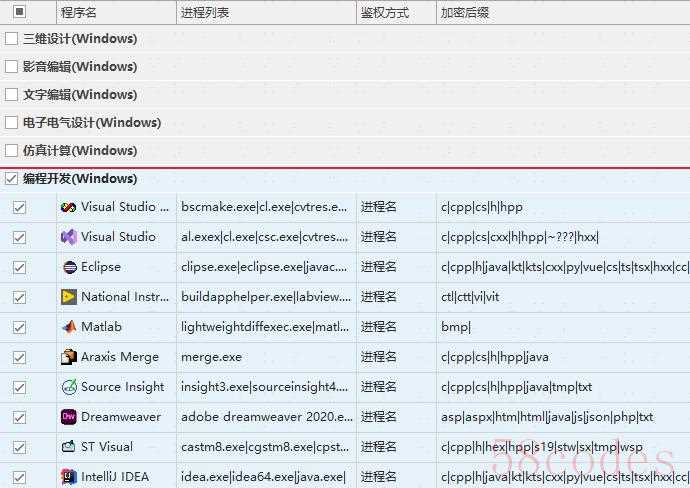The height and width of the screenshot is (488, 690).
Task: Click the purple Visual Studio icon
Action: pos(69,237)
